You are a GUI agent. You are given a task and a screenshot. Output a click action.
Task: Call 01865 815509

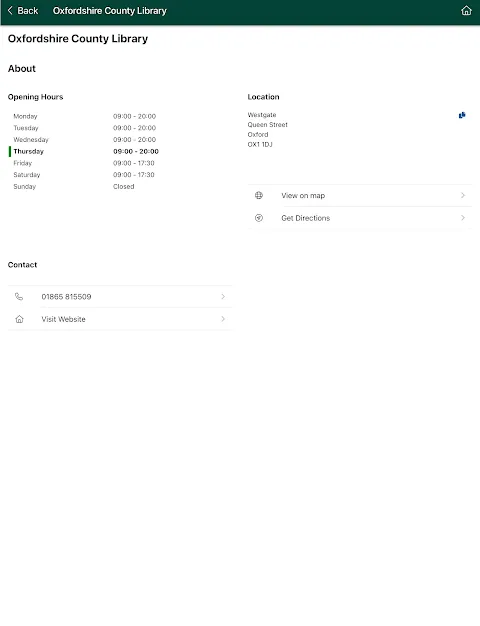click(x=120, y=296)
